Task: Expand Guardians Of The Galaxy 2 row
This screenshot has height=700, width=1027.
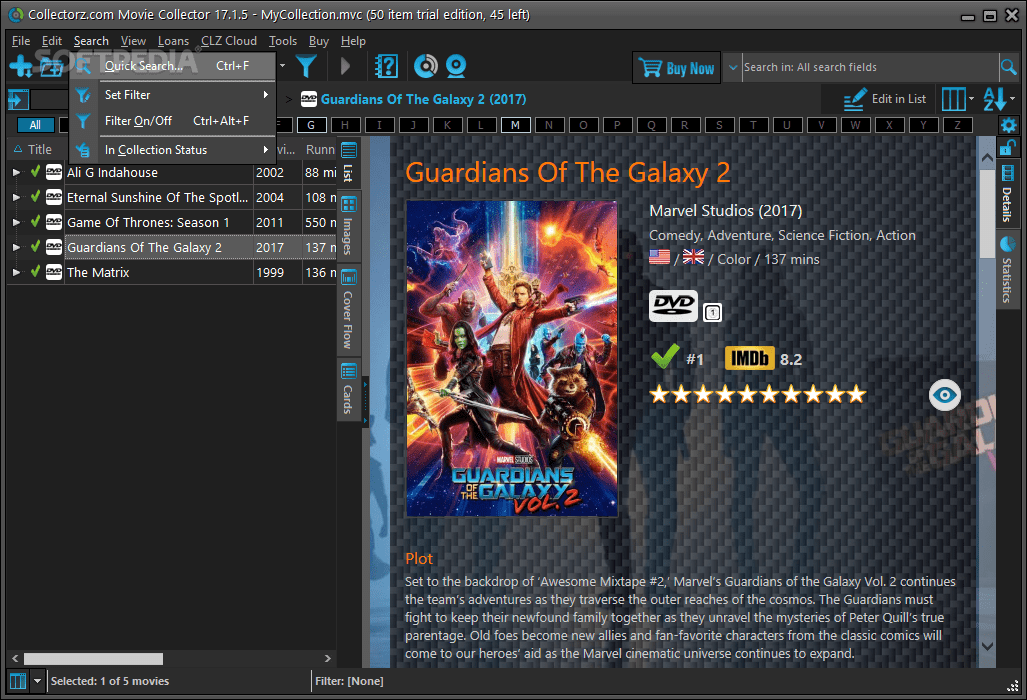Action: (x=16, y=247)
